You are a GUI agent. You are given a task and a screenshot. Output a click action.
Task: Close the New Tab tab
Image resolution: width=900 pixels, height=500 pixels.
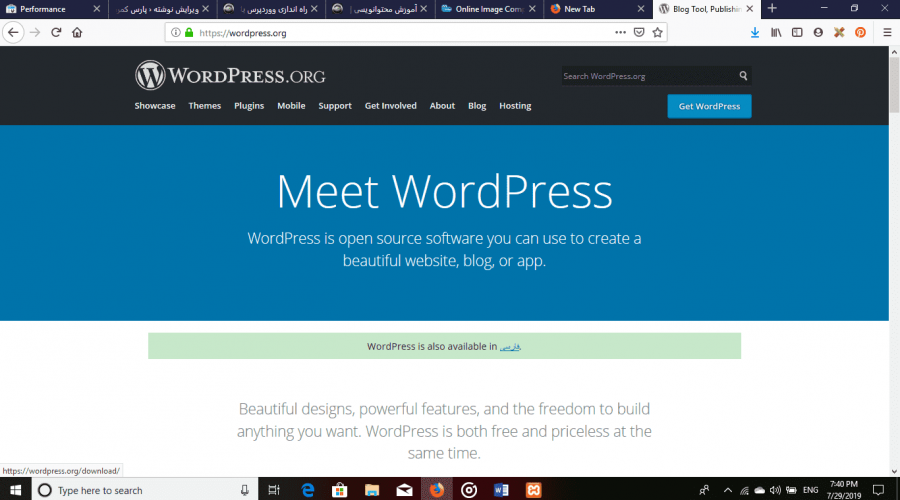click(x=641, y=9)
